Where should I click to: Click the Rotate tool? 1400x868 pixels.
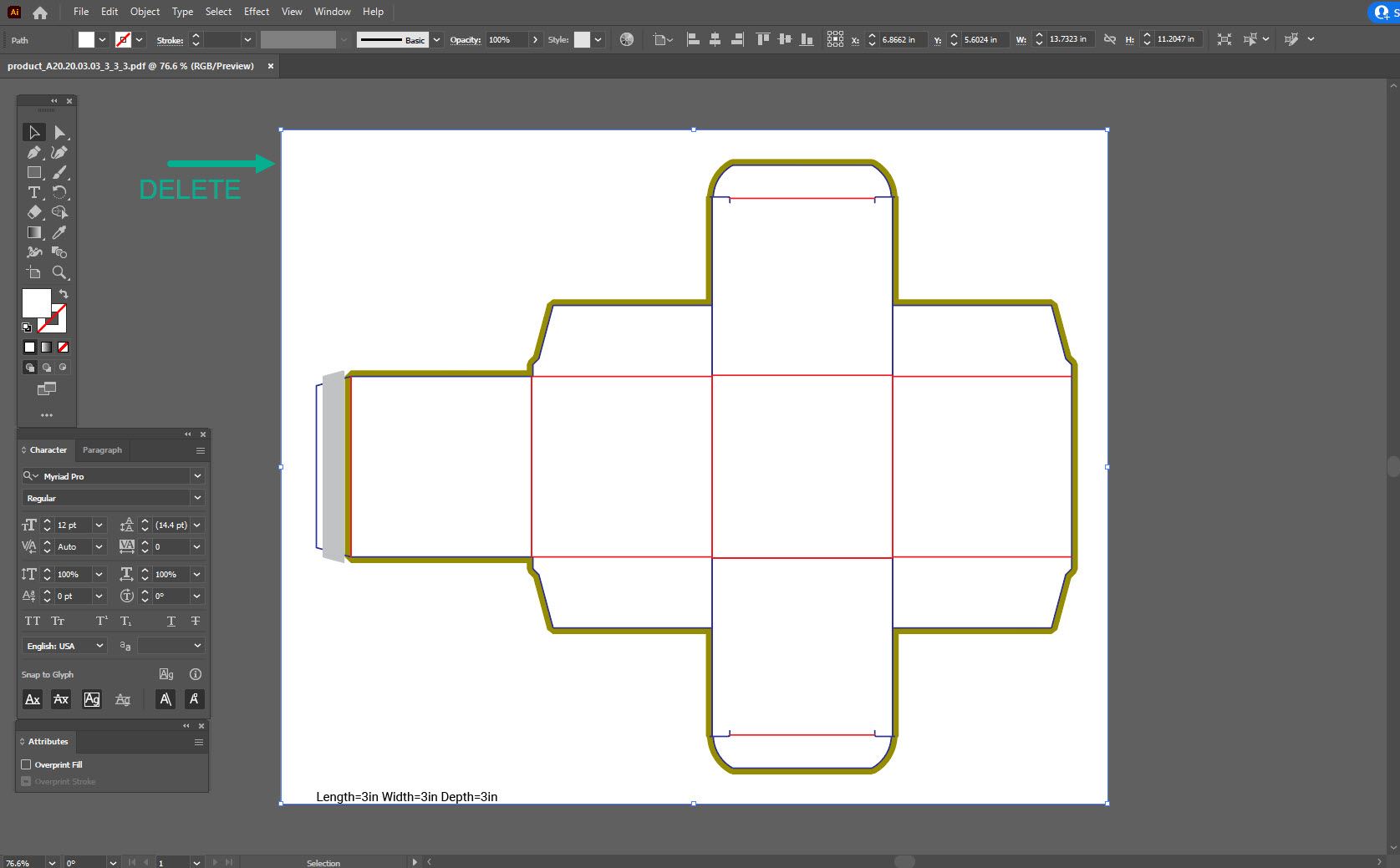click(59, 192)
